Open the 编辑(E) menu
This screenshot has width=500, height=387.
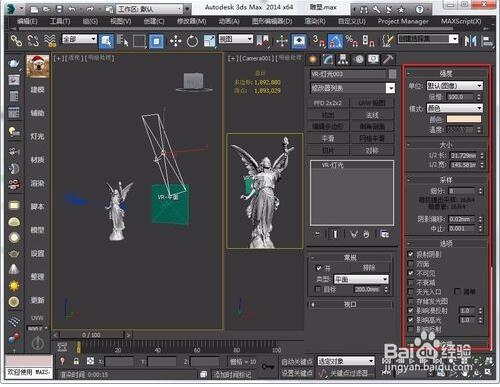coord(27,21)
